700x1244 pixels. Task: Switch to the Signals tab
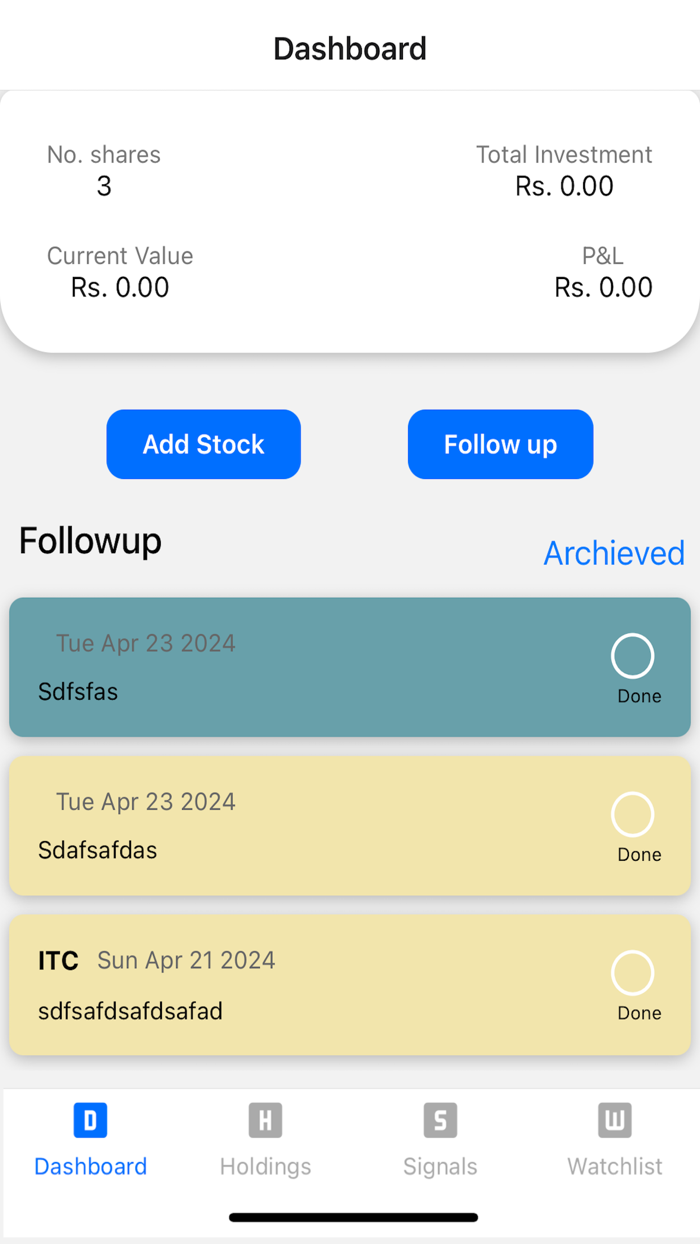tap(440, 1140)
